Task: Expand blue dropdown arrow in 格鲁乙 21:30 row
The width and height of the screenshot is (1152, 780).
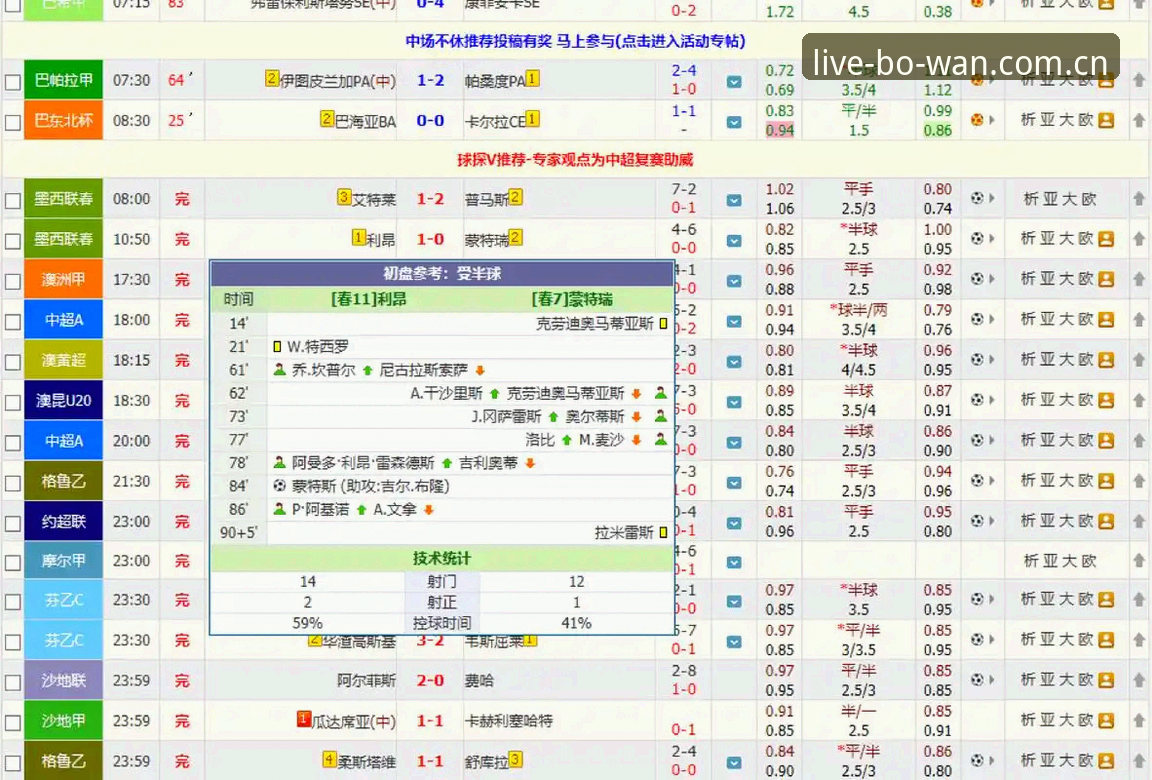Action: pos(734,483)
